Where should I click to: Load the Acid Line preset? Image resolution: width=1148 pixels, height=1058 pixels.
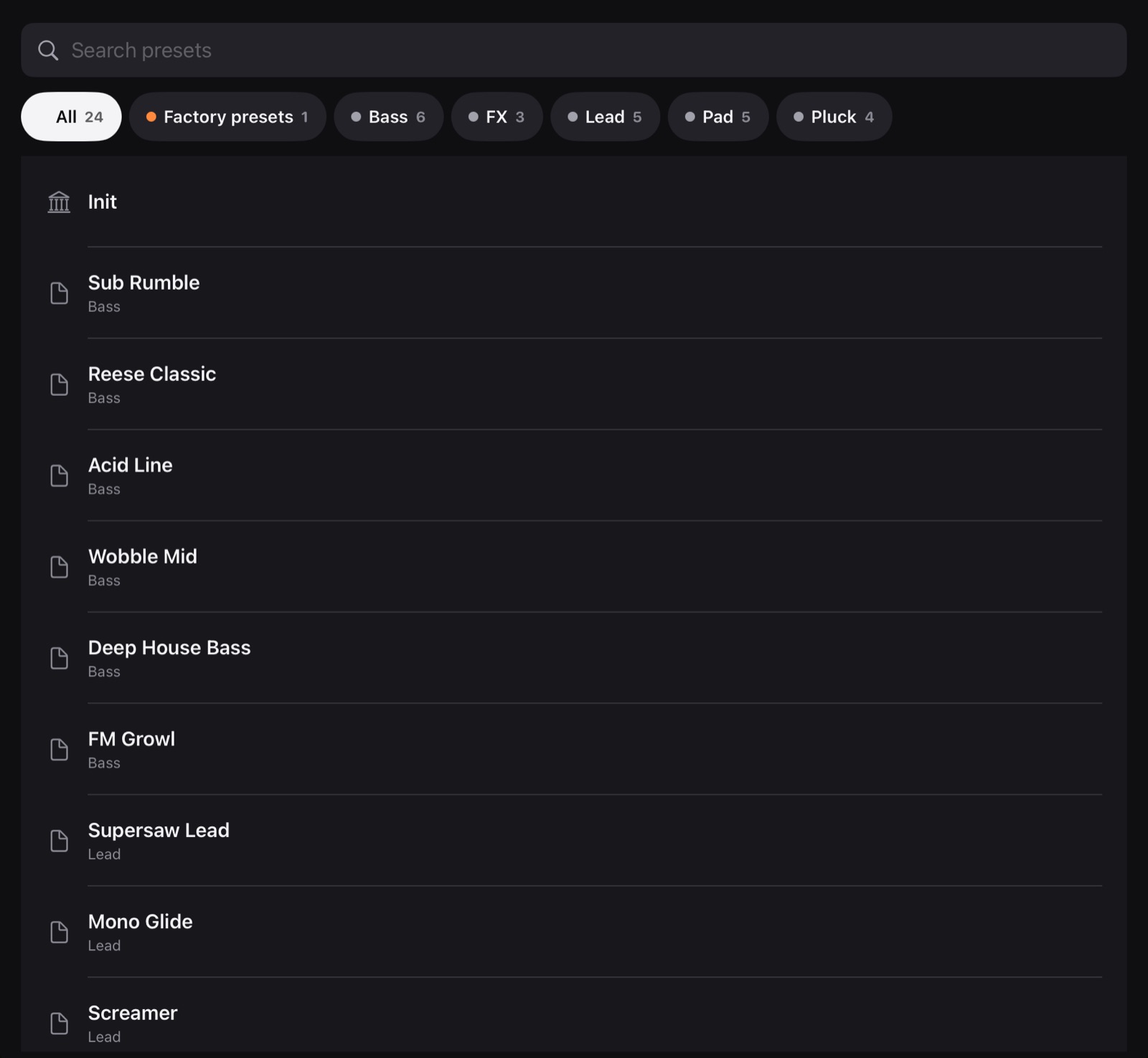[x=573, y=476]
